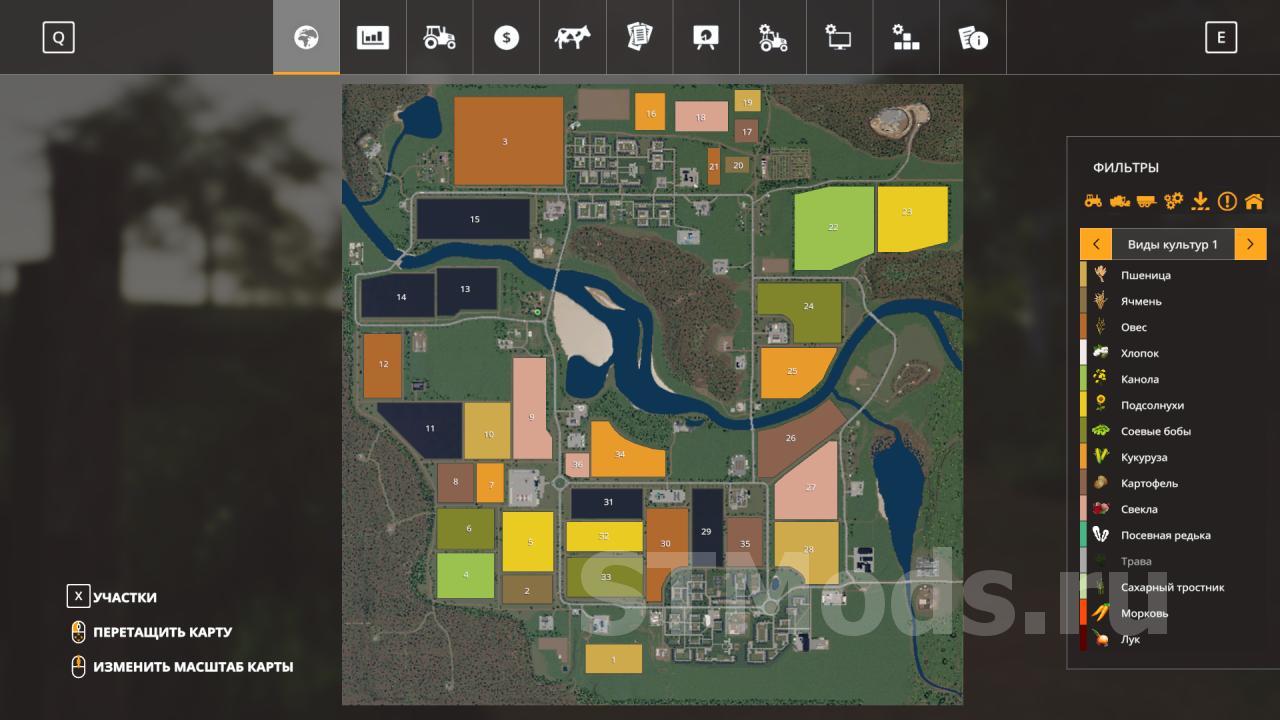Toggle the exclamation mark alerts filter
The image size is (1280, 720).
[1227, 201]
